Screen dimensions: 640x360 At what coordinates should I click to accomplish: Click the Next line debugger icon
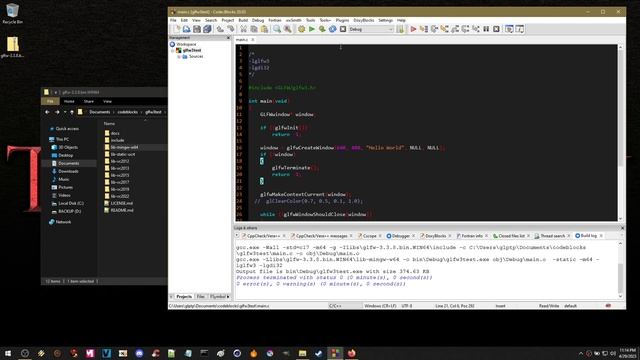click(x=434, y=29)
